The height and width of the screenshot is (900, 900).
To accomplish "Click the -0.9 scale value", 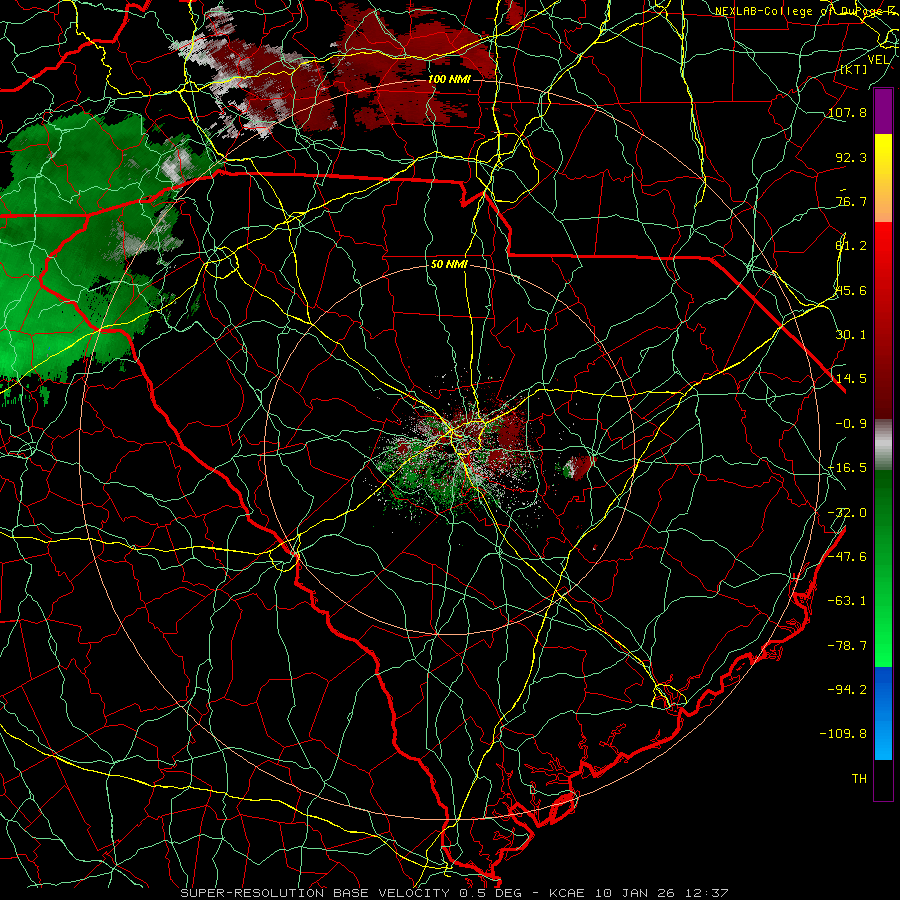I will [x=851, y=424].
